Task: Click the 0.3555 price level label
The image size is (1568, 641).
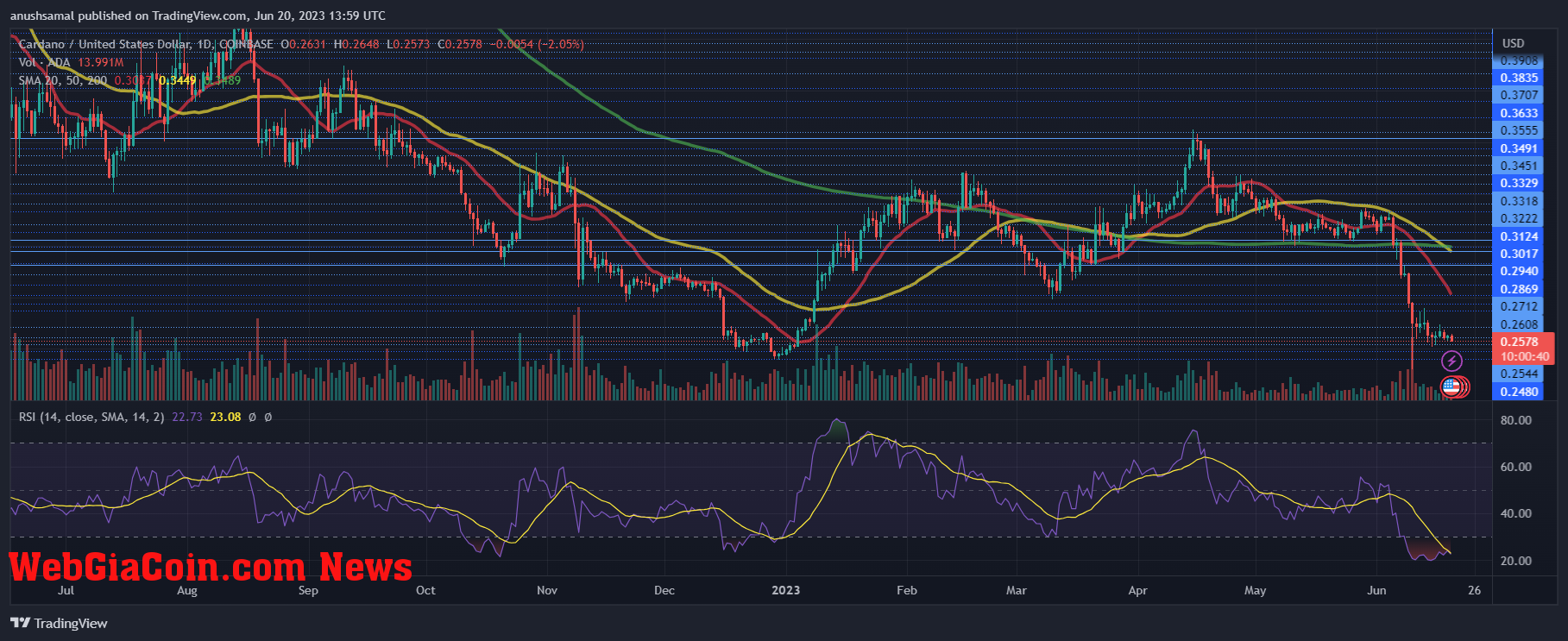Action: [x=1519, y=130]
